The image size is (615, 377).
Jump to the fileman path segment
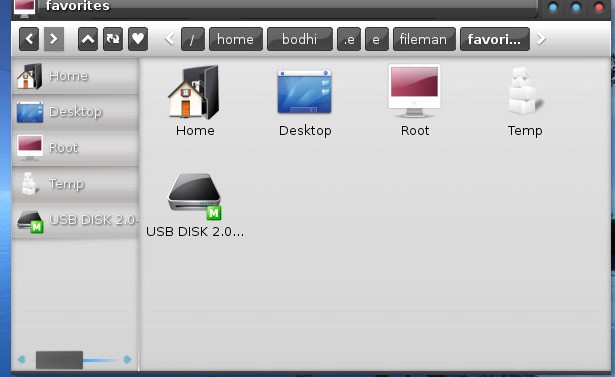click(424, 39)
